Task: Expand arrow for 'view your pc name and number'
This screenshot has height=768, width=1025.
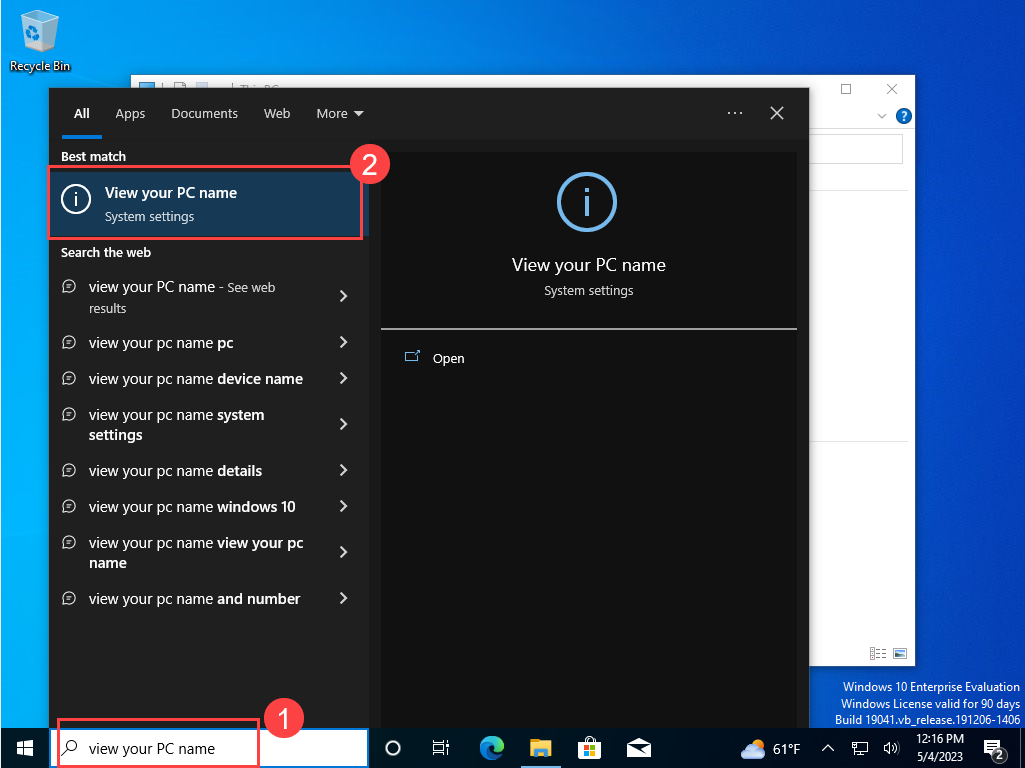Action: tap(344, 599)
